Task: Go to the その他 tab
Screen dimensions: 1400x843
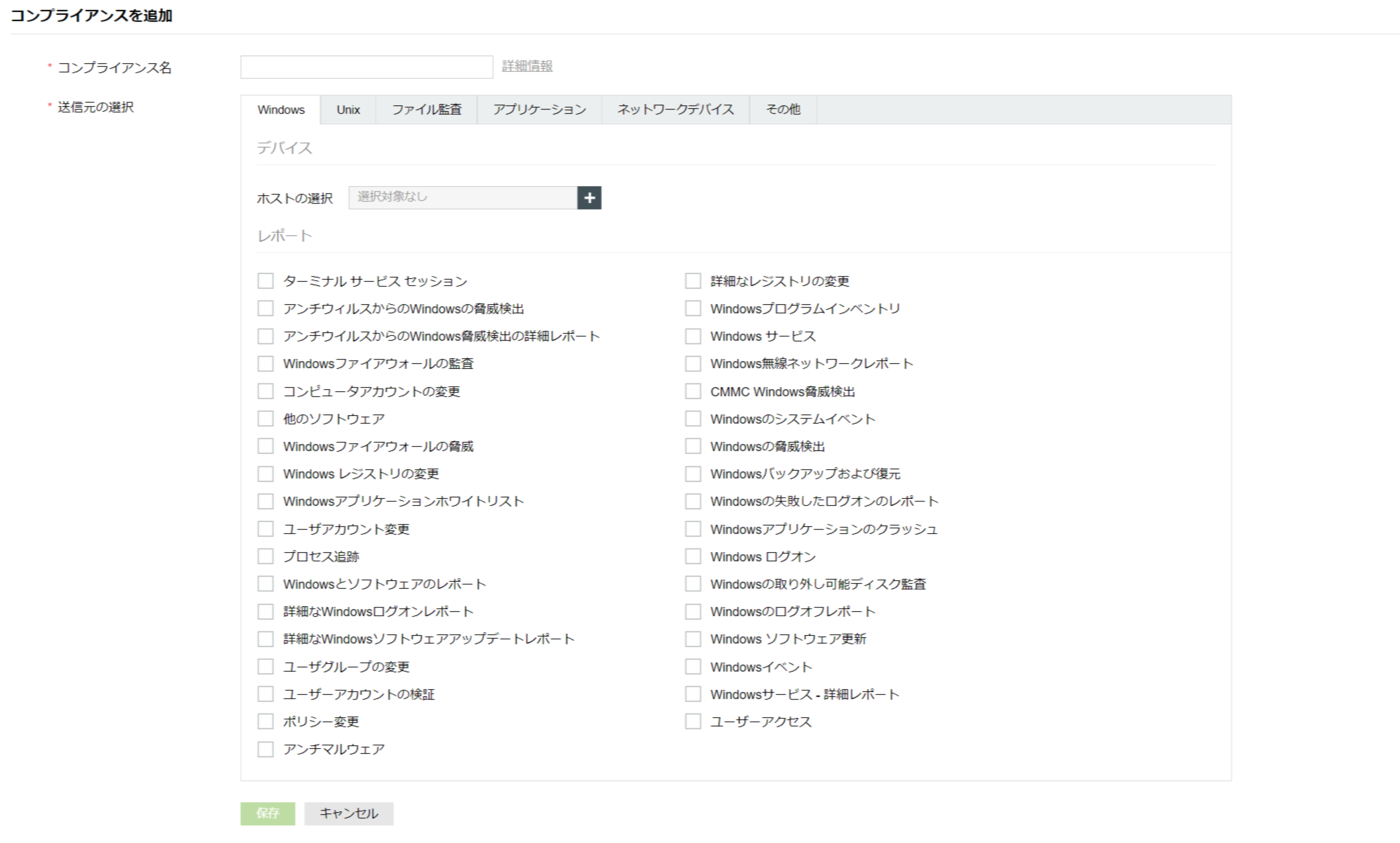Action: coord(783,110)
